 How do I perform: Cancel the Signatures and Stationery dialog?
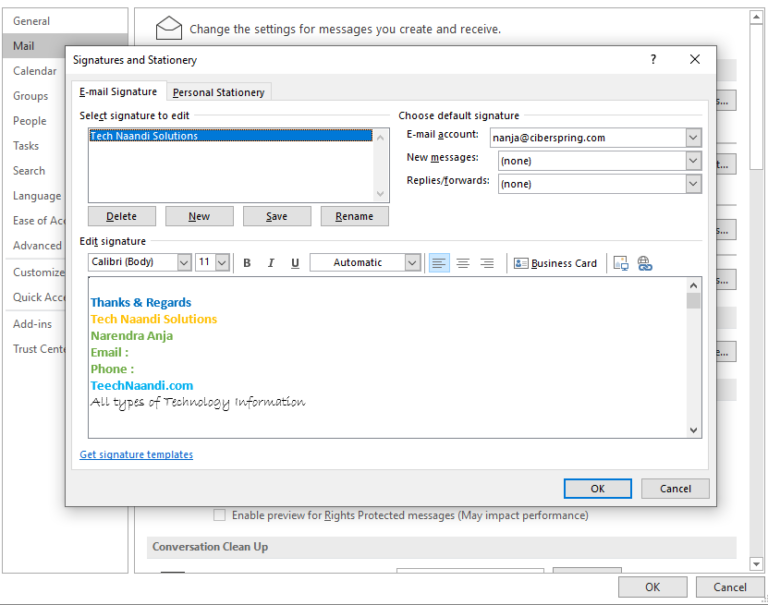(675, 488)
